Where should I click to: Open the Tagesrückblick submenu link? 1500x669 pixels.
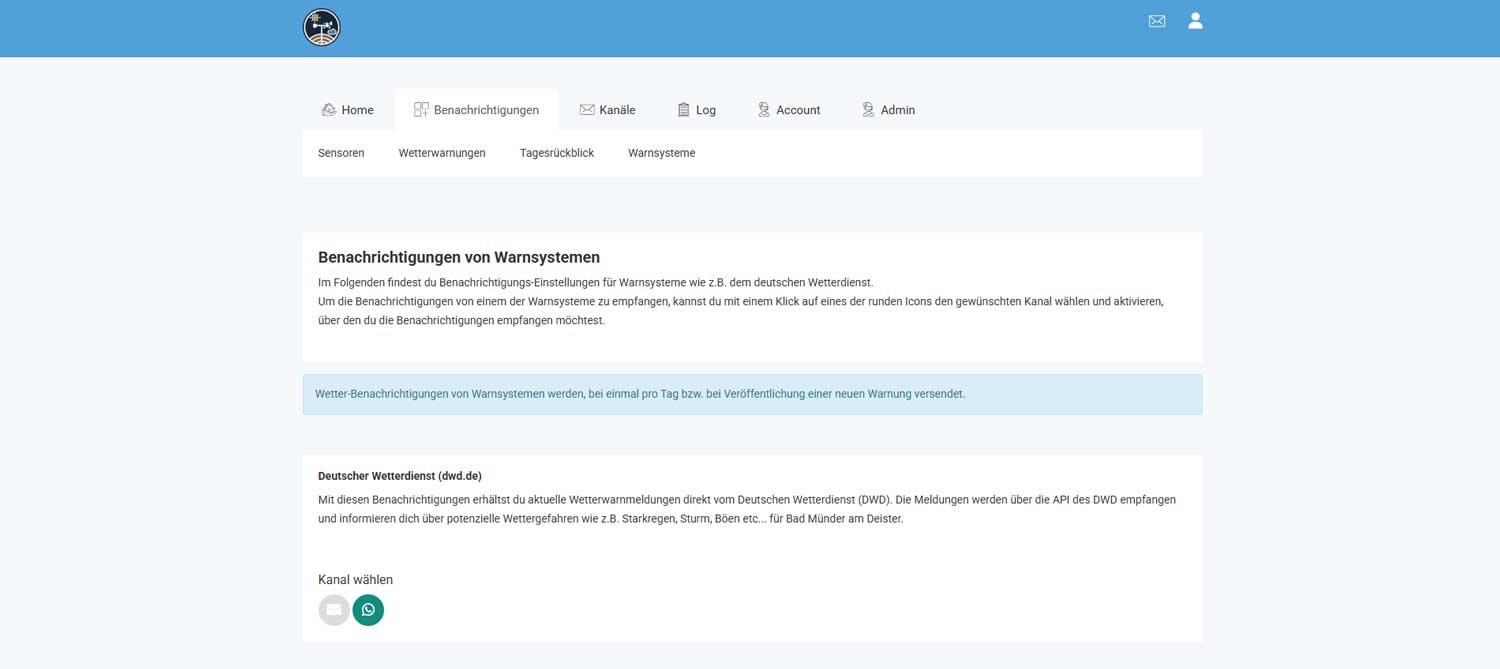(557, 153)
